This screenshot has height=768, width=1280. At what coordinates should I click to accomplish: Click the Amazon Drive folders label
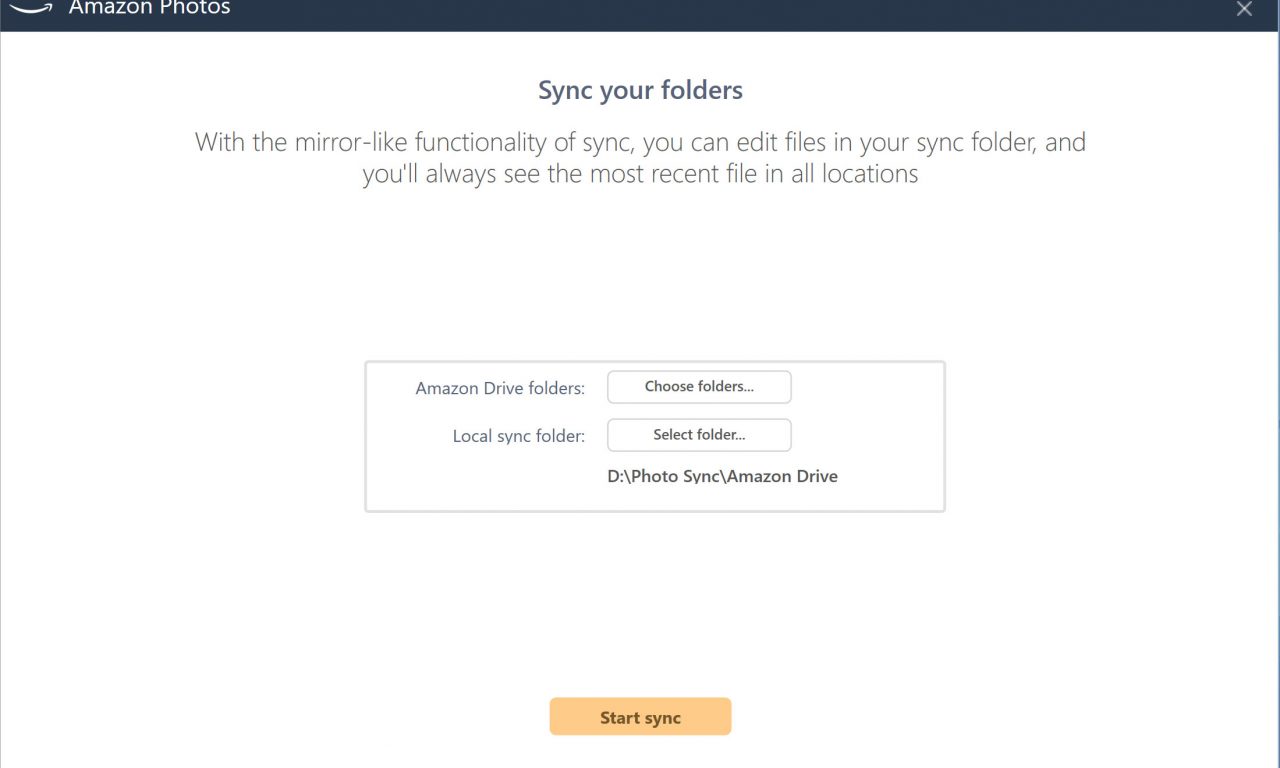click(500, 388)
